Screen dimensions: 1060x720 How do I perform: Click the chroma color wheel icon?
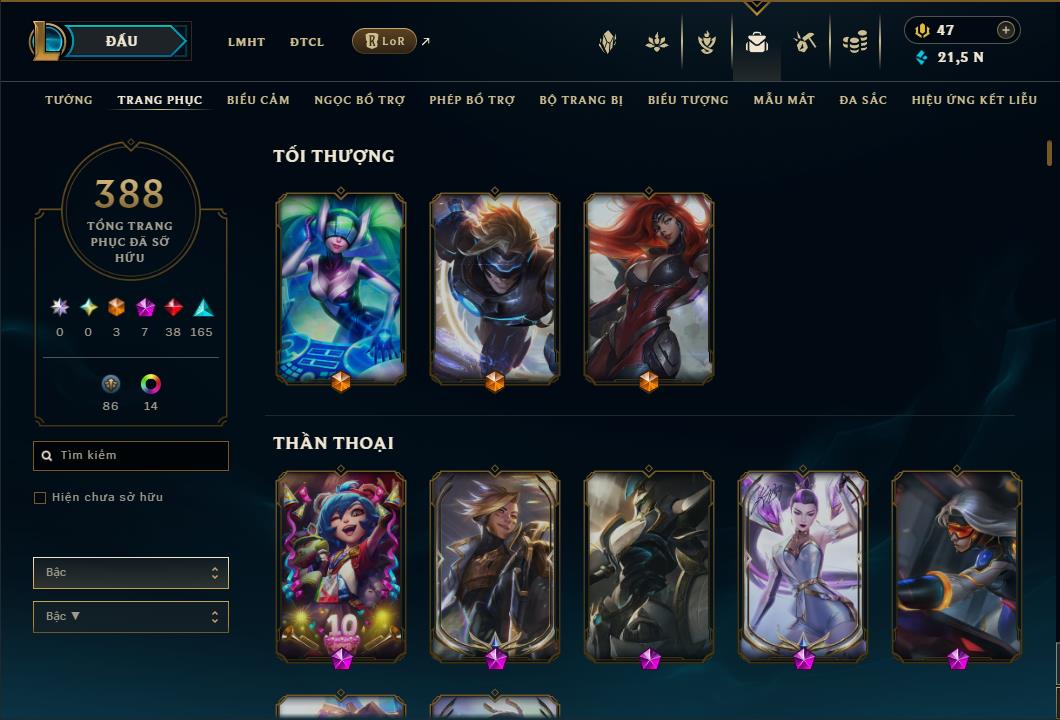150,384
